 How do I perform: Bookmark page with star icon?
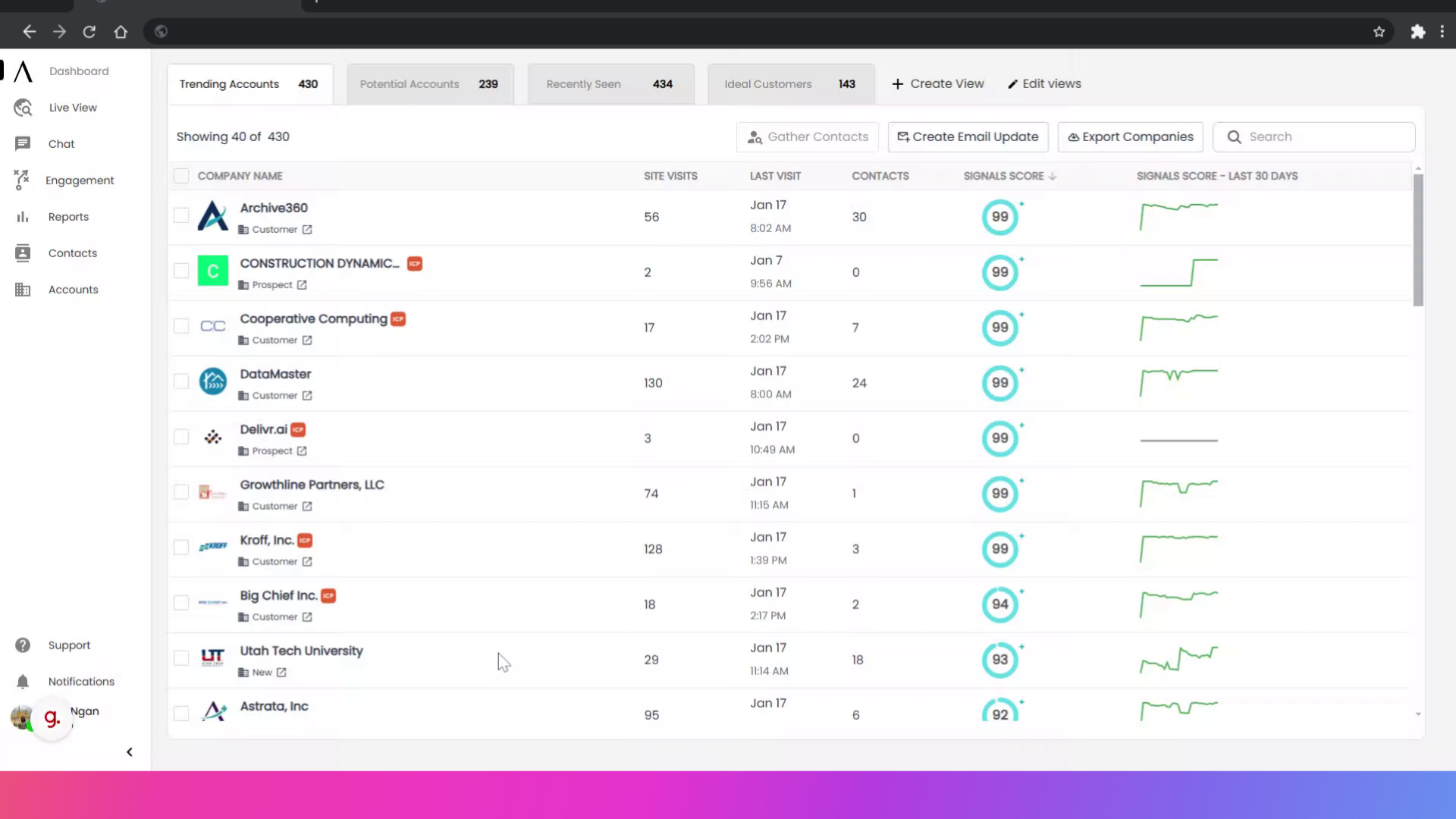[x=1379, y=32]
